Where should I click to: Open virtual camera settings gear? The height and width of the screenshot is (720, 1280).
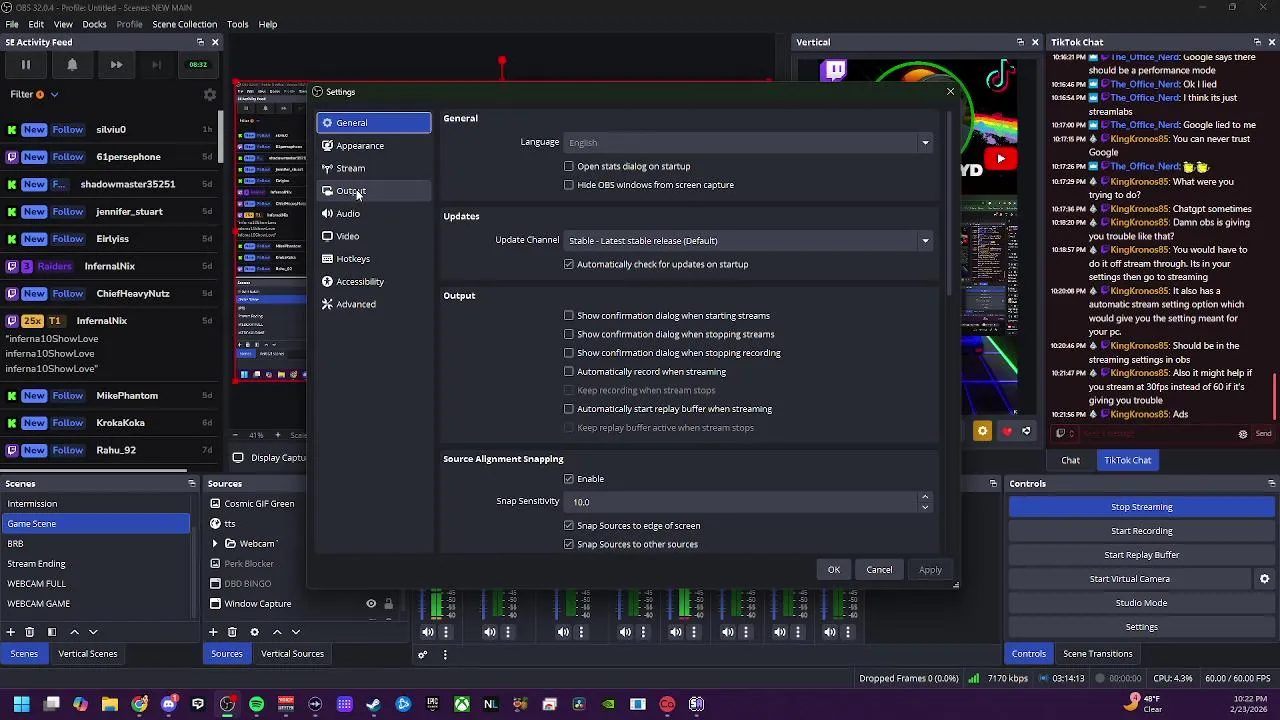(1264, 579)
